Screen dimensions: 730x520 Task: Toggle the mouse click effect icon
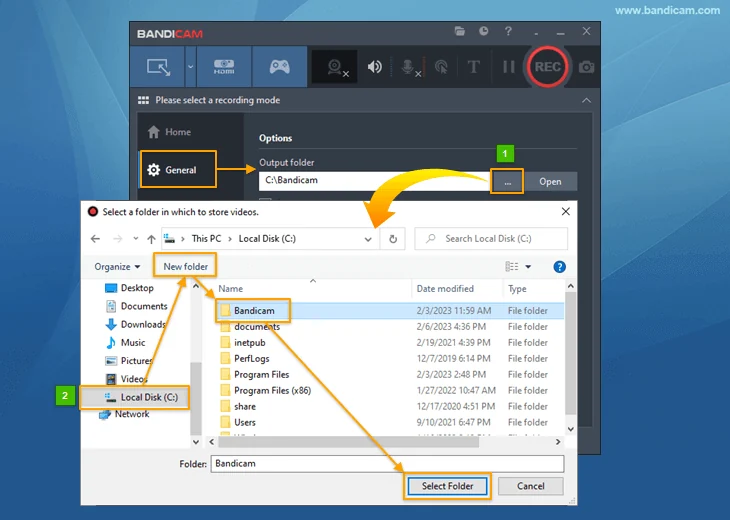(x=441, y=67)
